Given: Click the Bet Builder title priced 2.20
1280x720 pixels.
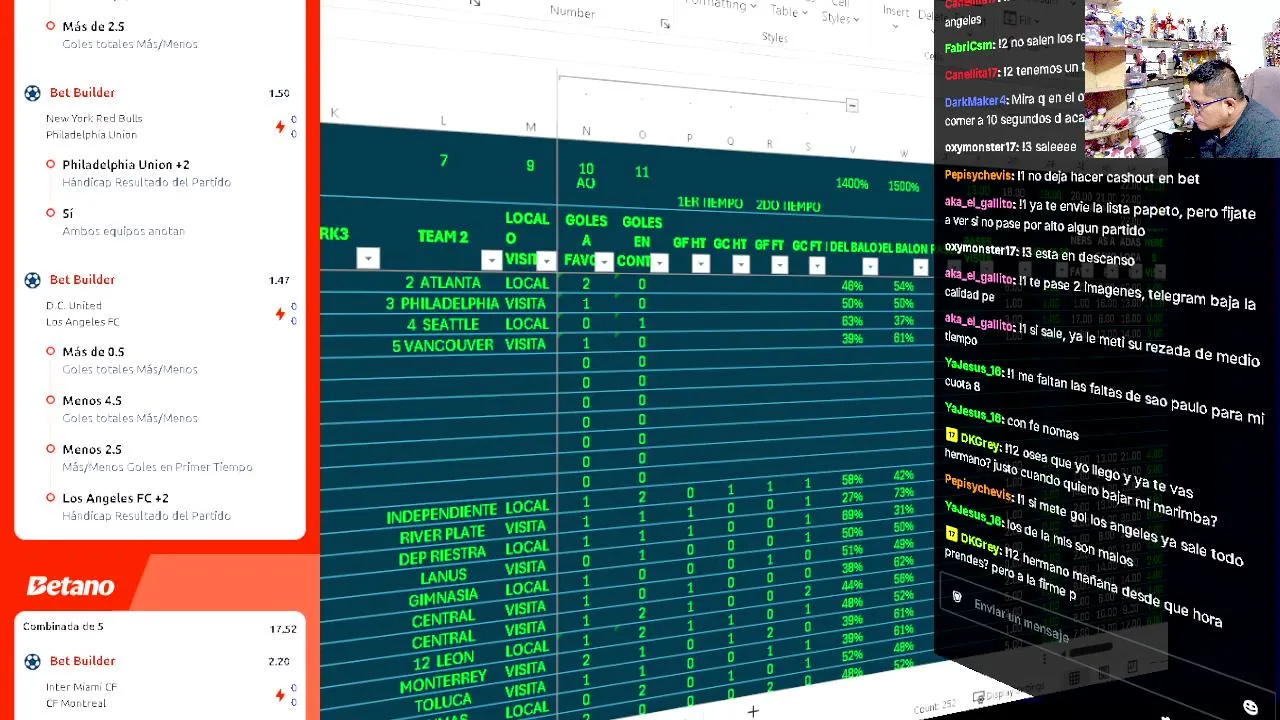Looking at the screenshot, I should [x=82, y=661].
